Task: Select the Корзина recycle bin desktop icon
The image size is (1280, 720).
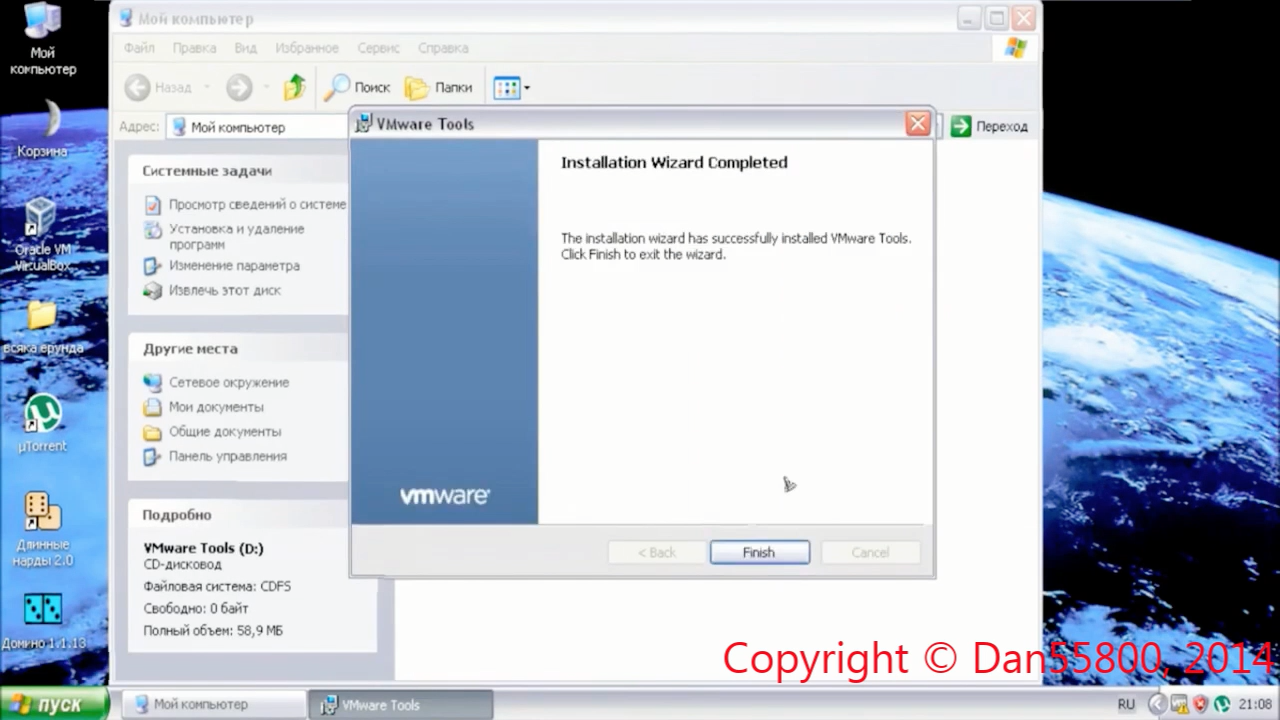Action: pos(42,129)
